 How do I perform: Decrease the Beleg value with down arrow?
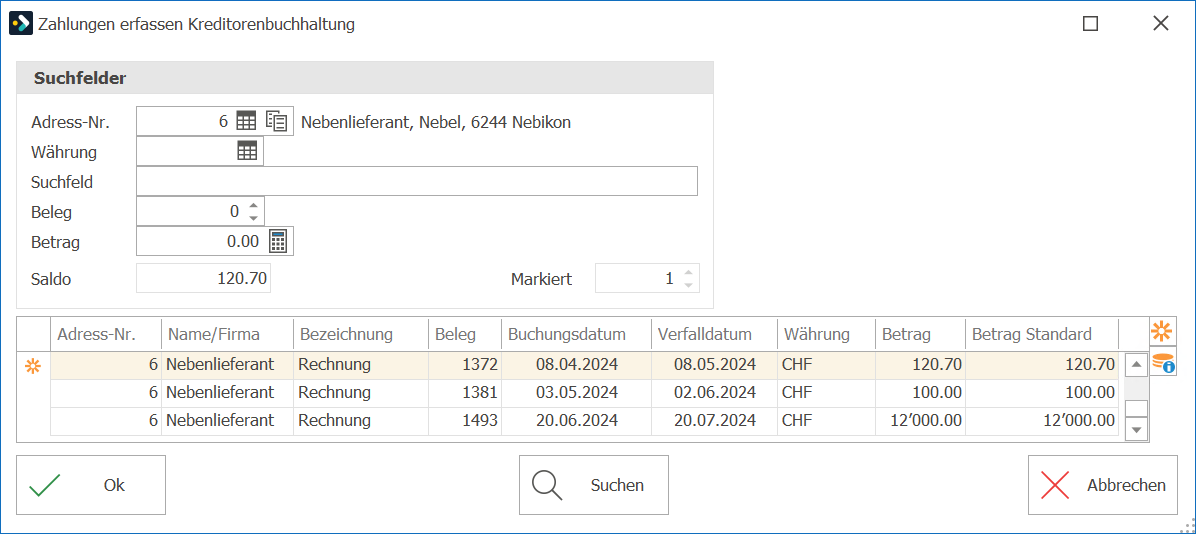coord(254,218)
